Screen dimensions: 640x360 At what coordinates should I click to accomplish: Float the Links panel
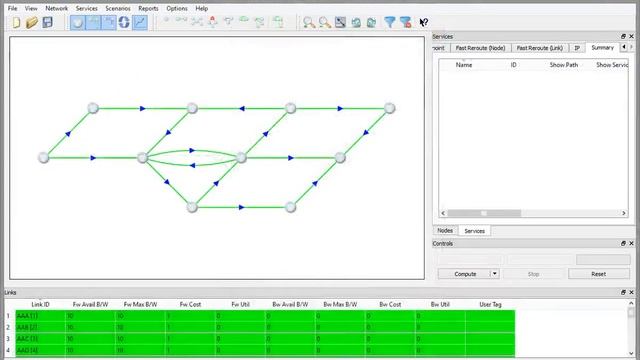pyautogui.click(x=623, y=292)
